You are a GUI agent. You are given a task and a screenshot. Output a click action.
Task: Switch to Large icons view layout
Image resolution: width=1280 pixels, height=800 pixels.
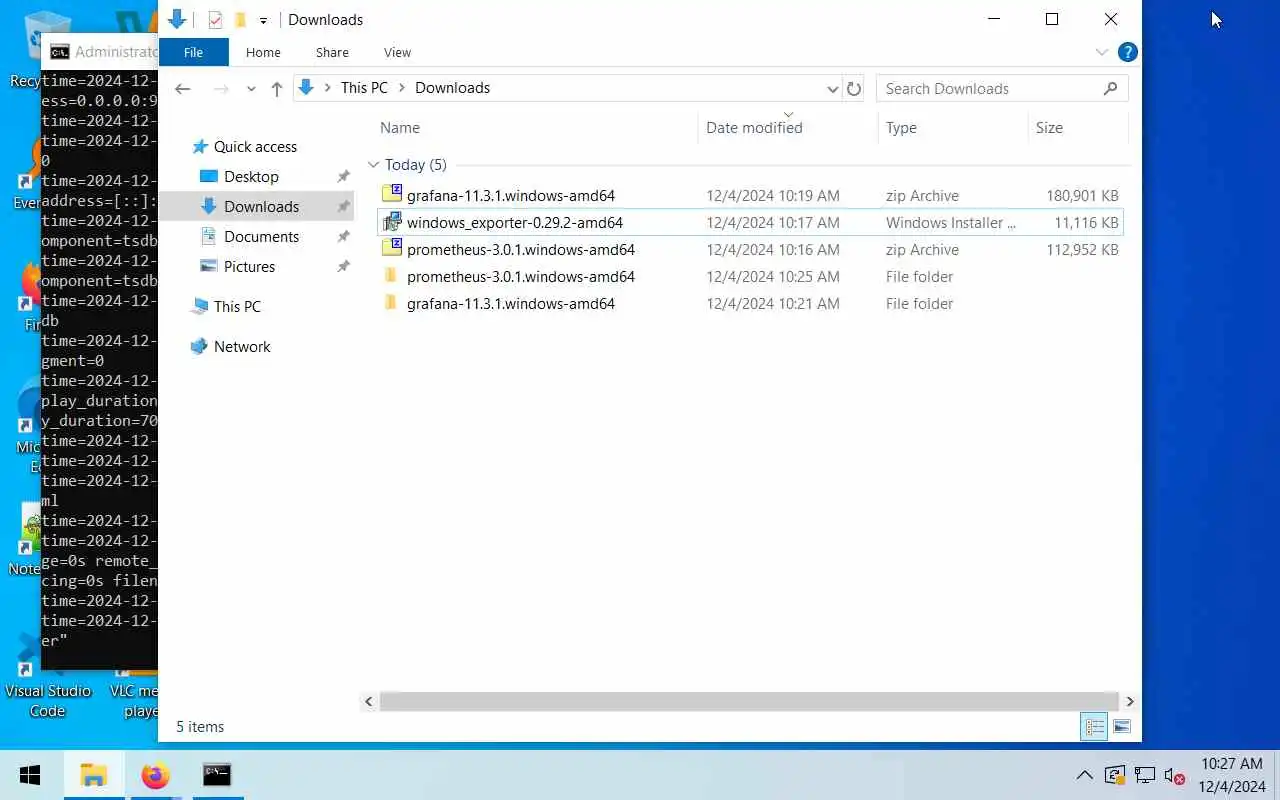tap(1121, 727)
